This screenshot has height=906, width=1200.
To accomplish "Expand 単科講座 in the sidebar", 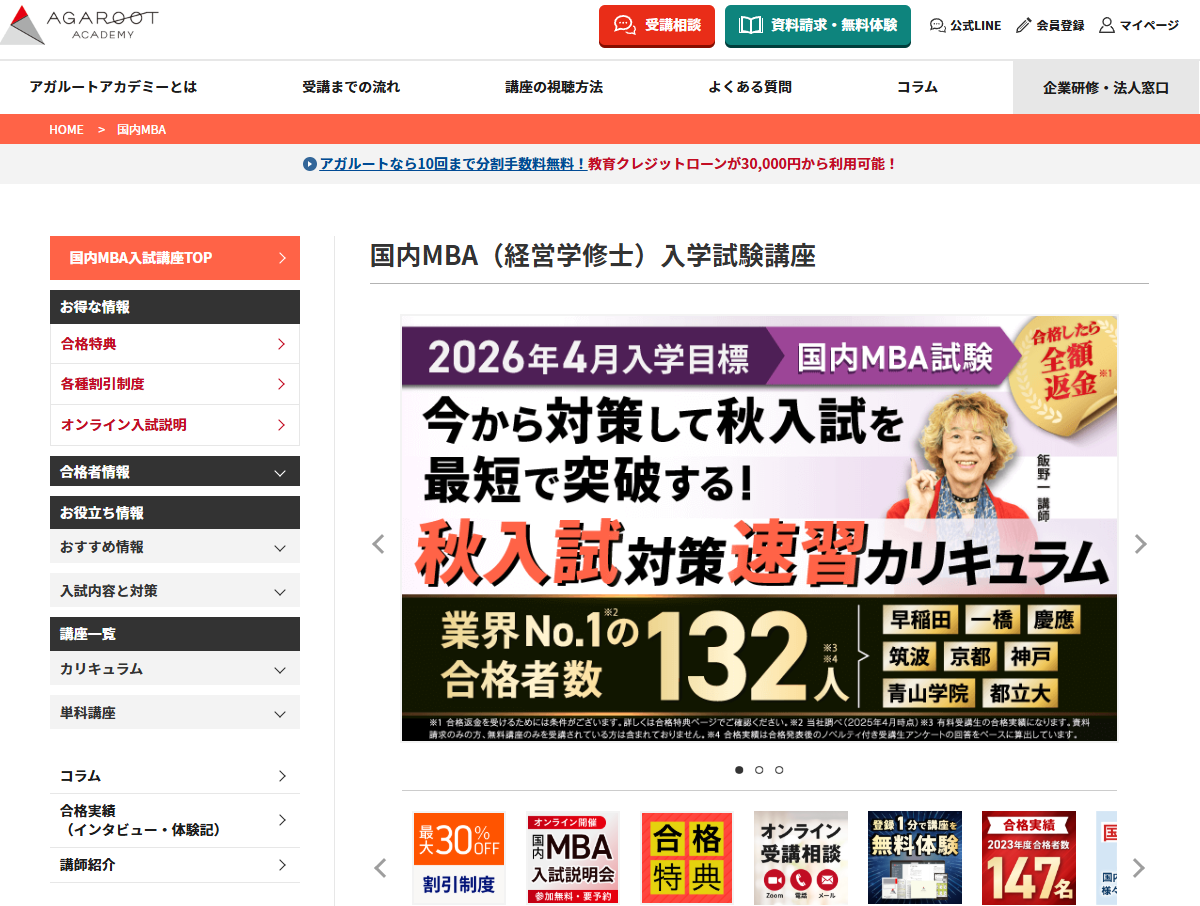I will [x=175, y=713].
